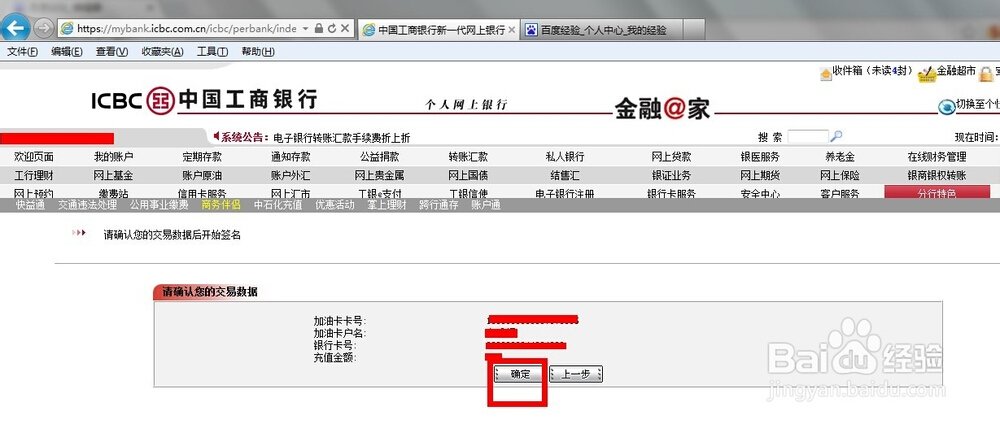Click the magnifier icon next to search box

coord(837,136)
